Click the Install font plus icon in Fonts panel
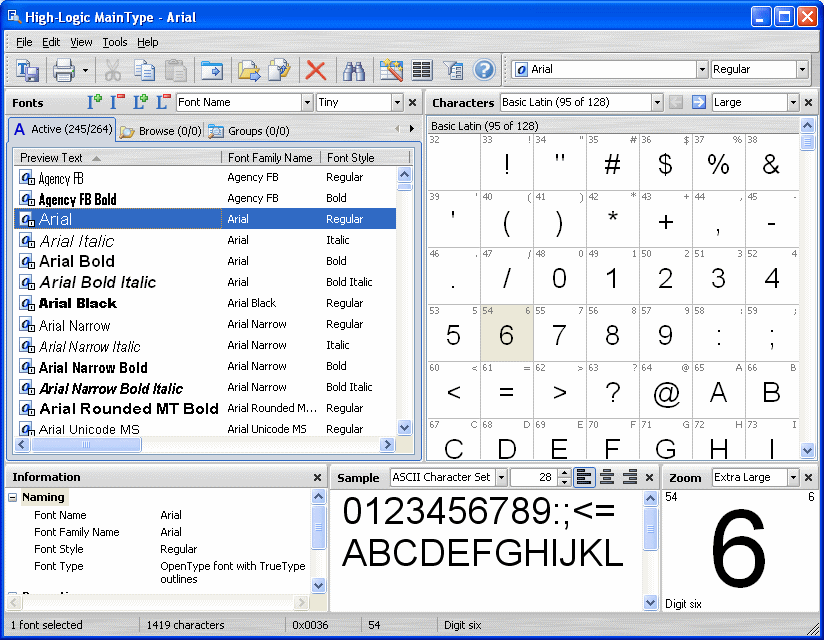824x640 pixels. pyautogui.click(x=95, y=102)
